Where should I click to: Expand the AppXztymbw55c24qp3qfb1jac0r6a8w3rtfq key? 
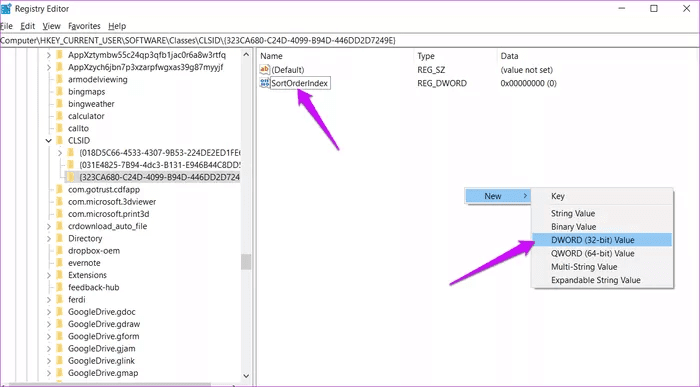pyautogui.click(x=49, y=55)
